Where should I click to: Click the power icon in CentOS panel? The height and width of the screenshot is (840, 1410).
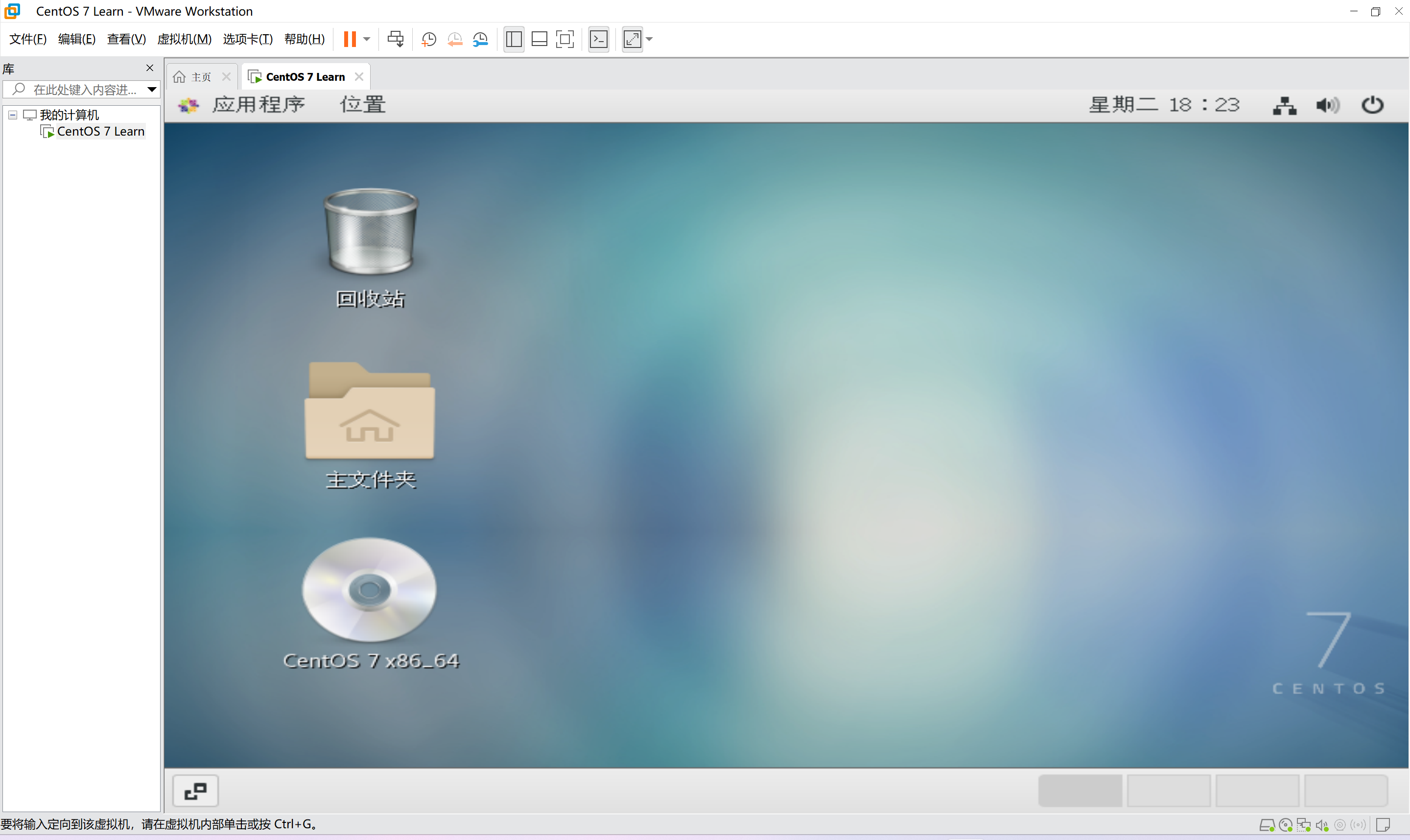pos(1373,105)
